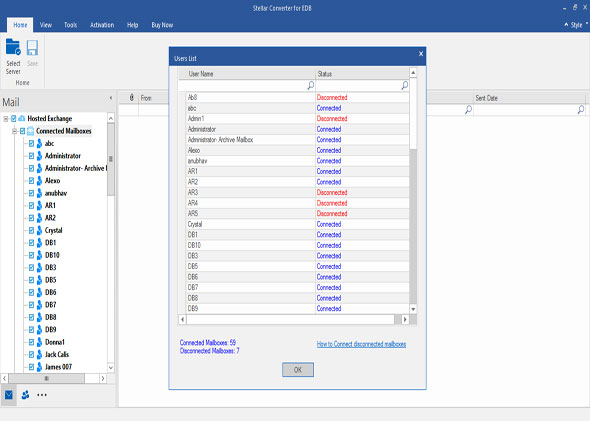The height and width of the screenshot is (421, 590).
Task: Click the User Name column search icon
Action: click(310, 85)
